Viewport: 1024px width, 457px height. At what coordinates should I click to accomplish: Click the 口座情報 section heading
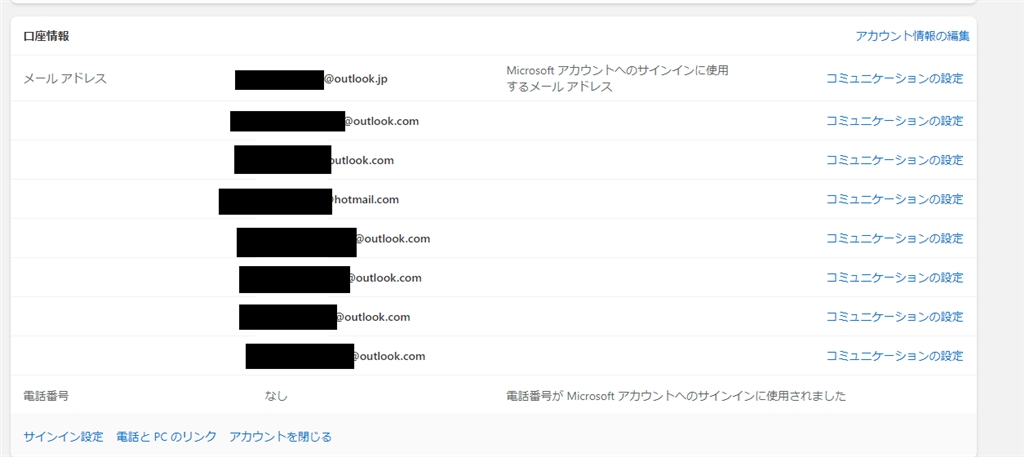point(46,36)
